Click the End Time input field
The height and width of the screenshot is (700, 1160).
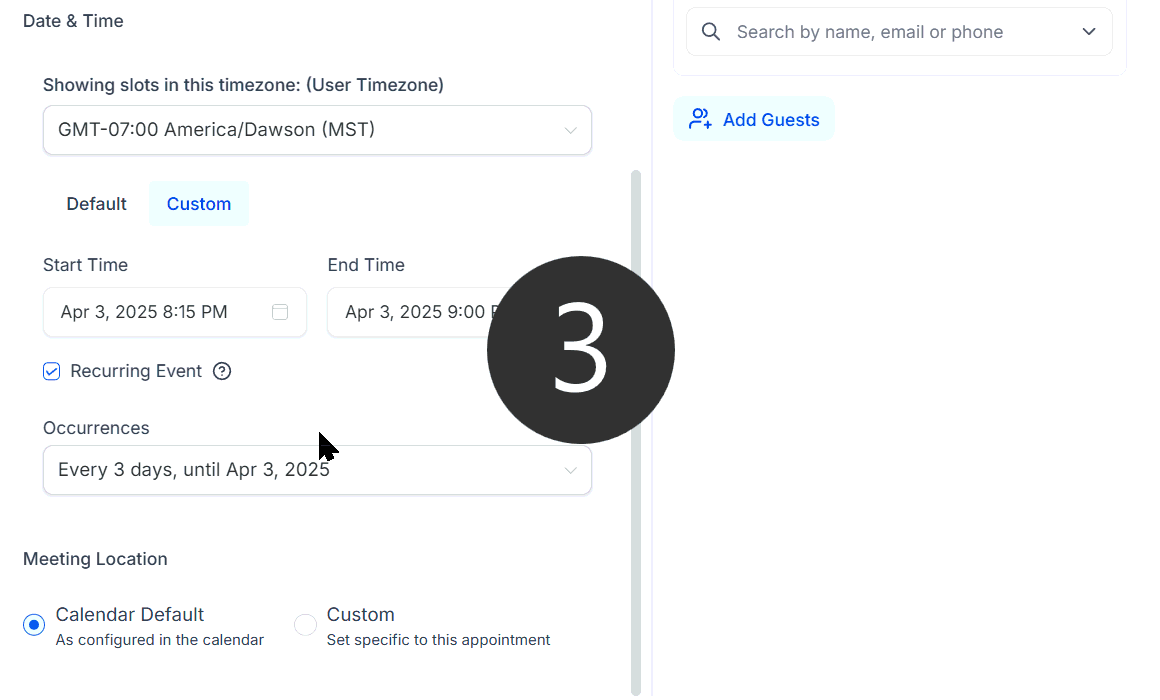400,312
